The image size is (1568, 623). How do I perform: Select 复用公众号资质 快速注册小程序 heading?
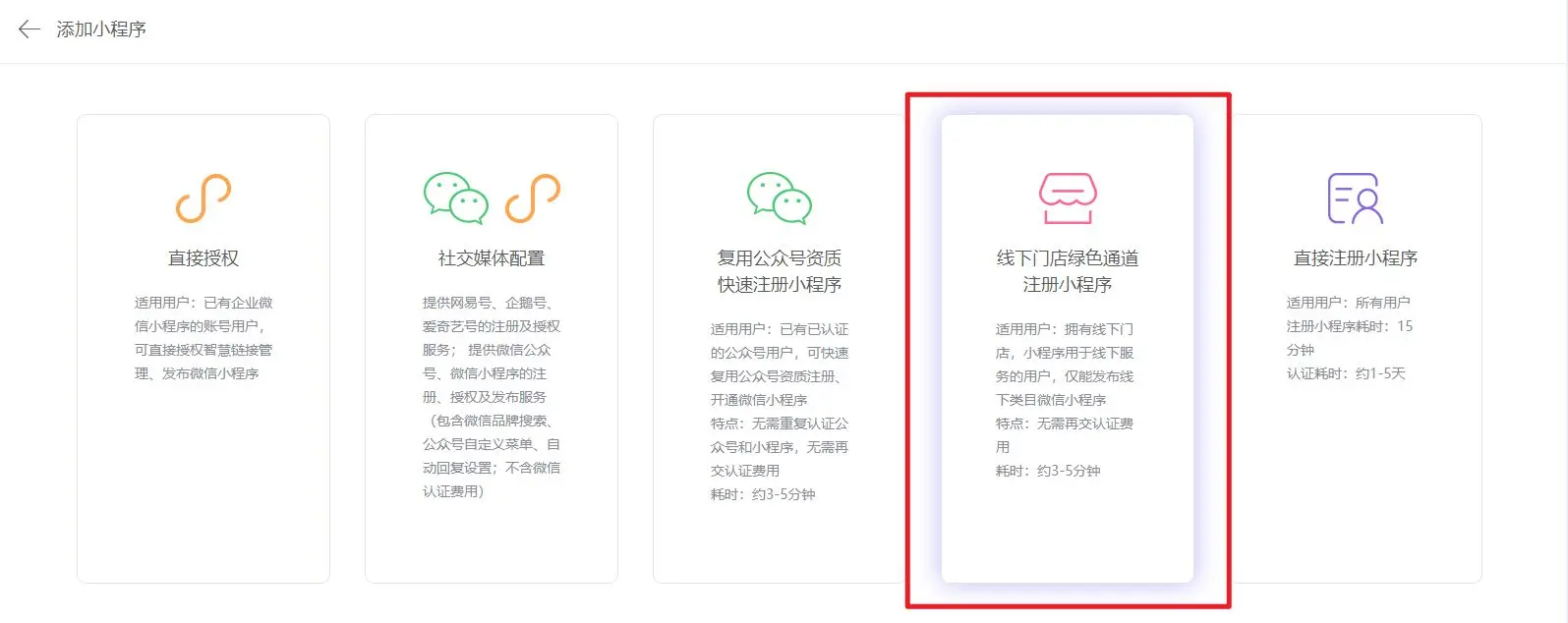tap(779, 271)
